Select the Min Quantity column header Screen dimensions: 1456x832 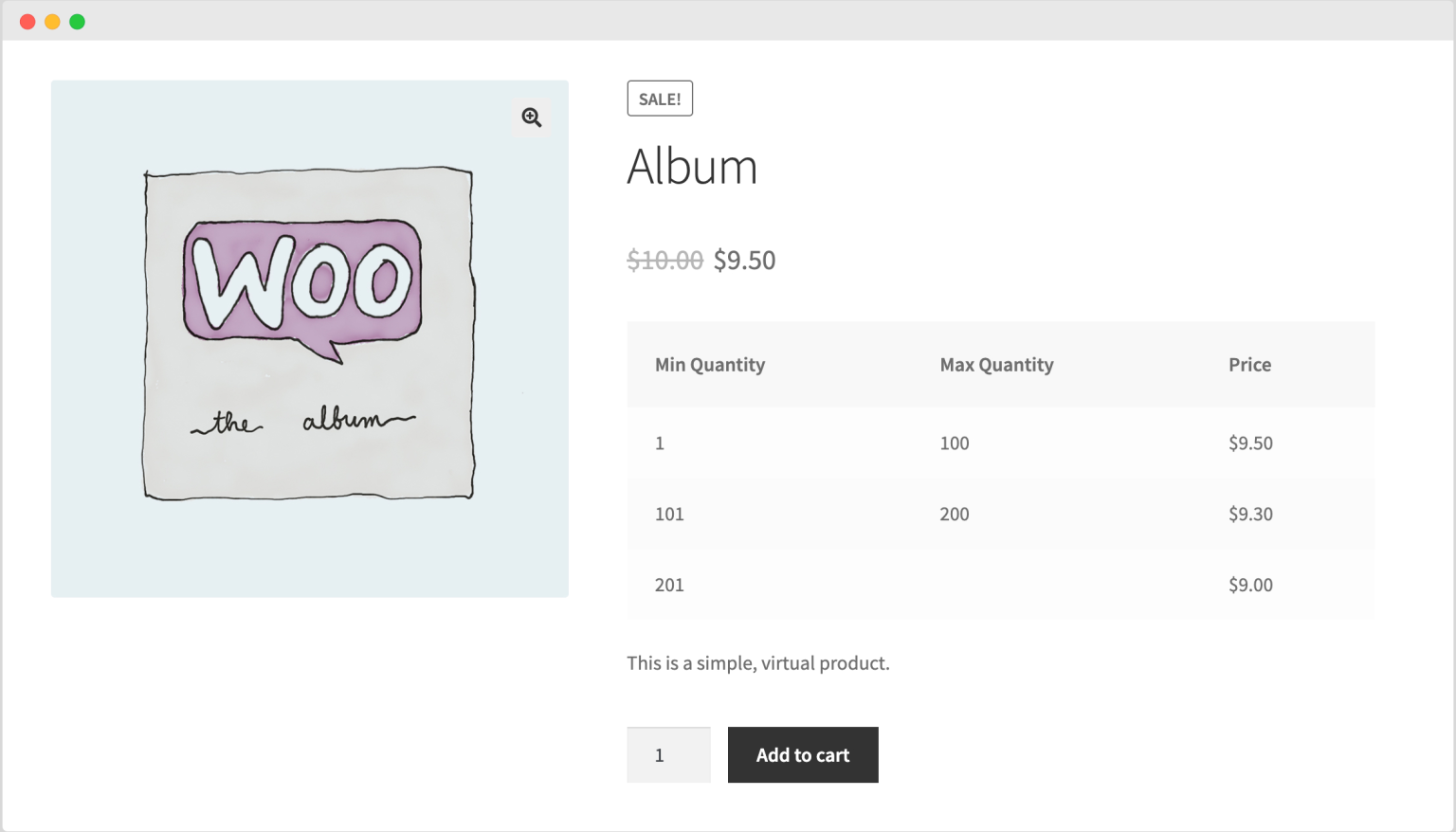pos(710,365)
